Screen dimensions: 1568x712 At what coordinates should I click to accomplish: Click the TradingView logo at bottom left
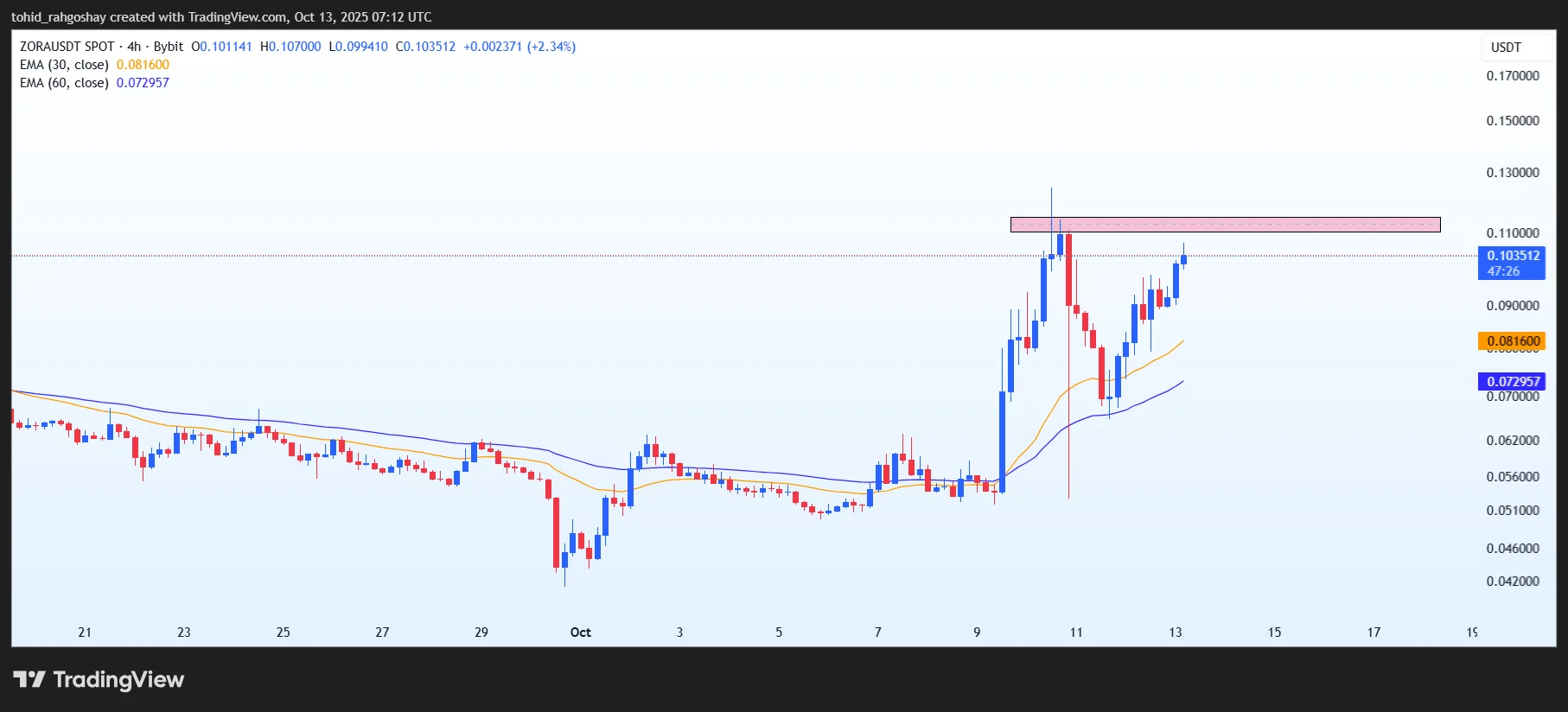tap(99, 680)
